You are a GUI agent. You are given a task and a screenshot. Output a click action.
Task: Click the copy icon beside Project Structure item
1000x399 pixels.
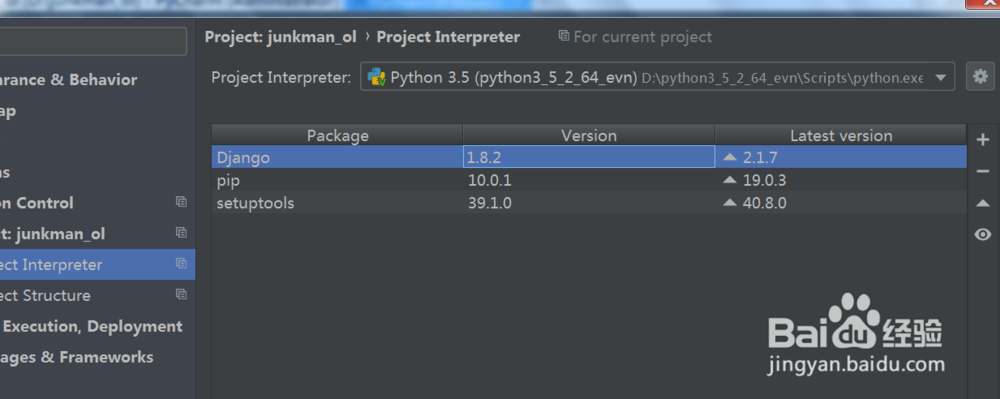(x=181, y=294)
